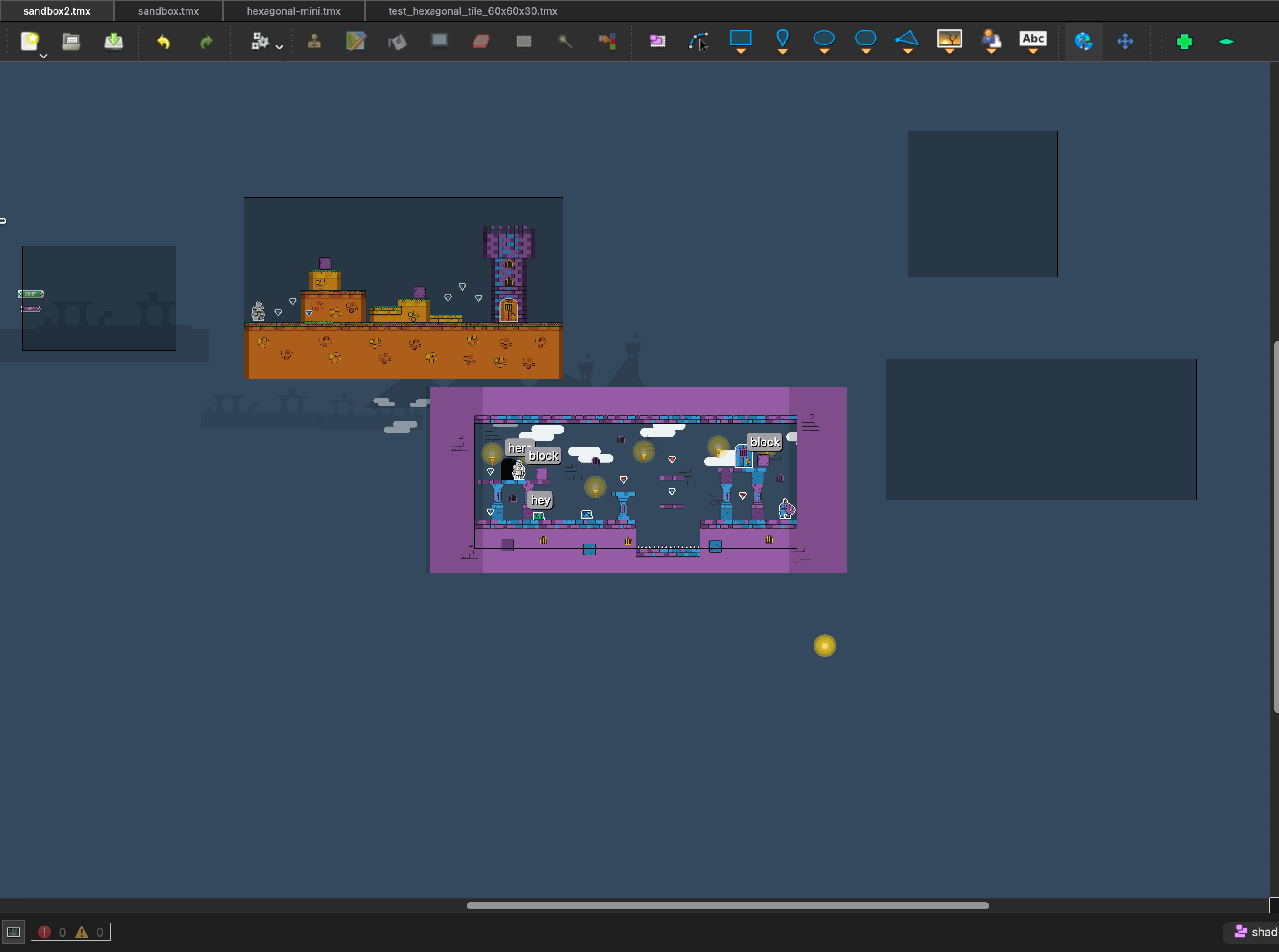
Task: Open the console panel icon in status bar
Action: point(13,932)
